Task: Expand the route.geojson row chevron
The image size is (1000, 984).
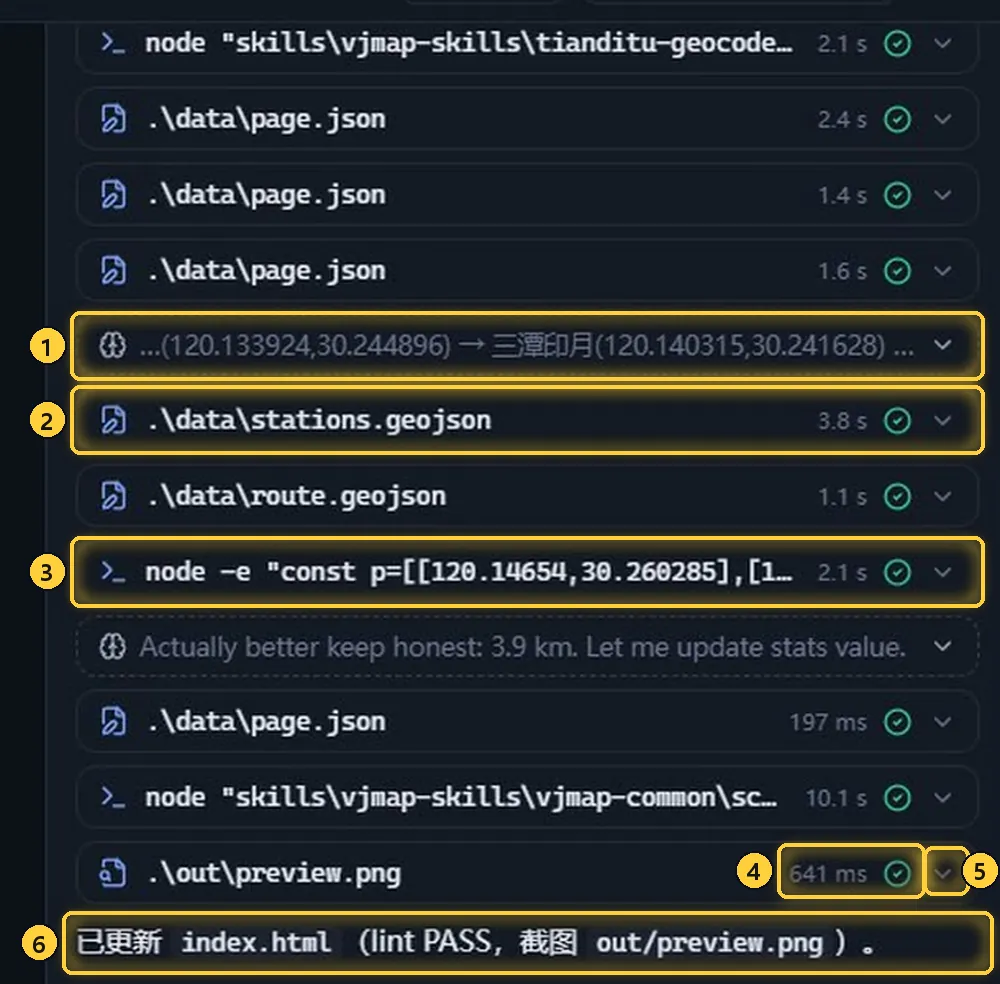Action: click(943, 496)
